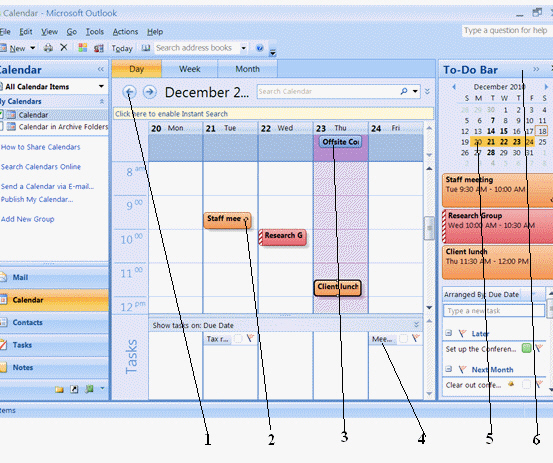Click the Journal icon in navigation pane
The width and height of the screenshot is (553, 463).
tap(89, 389)
